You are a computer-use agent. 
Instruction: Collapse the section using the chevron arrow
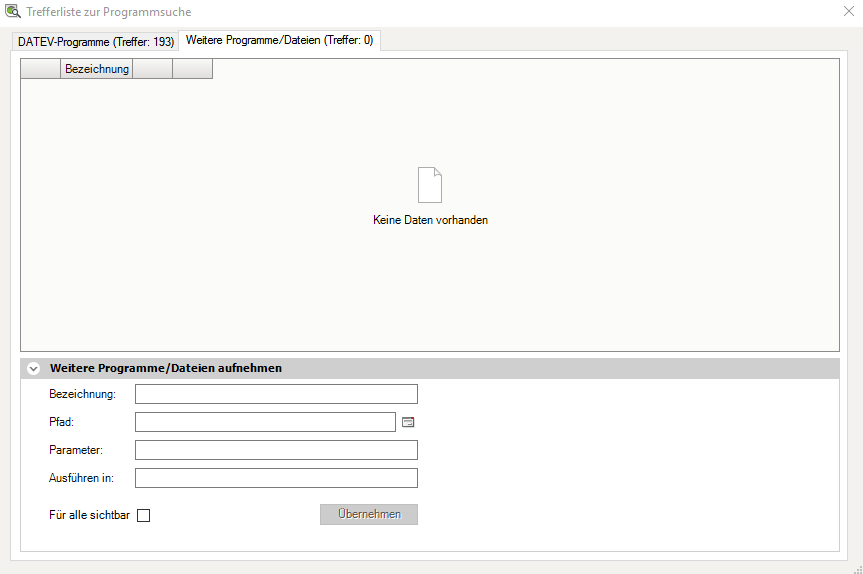pyautogui.click(x=34, y=369)
